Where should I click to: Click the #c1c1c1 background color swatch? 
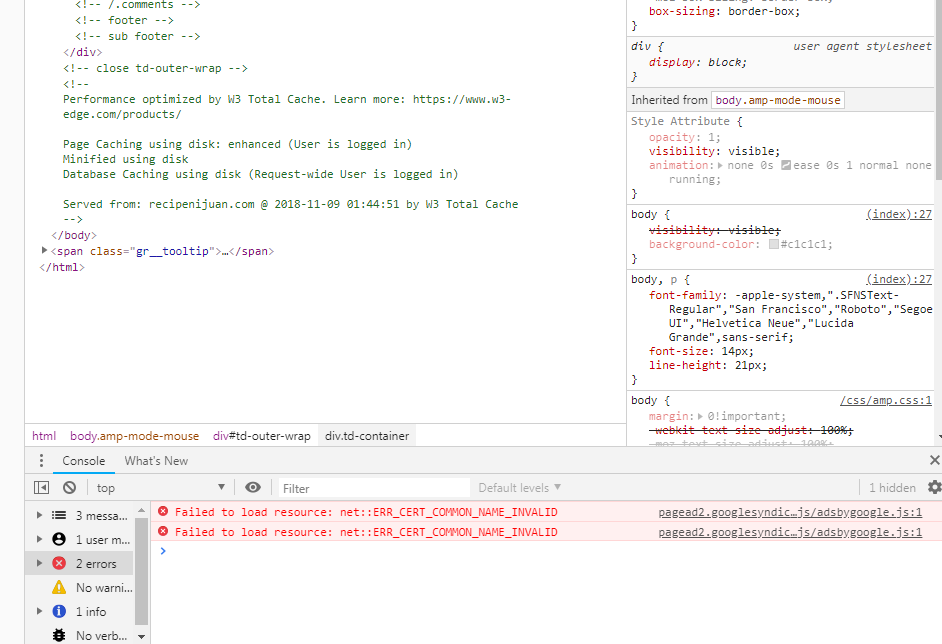click(774, 244)
